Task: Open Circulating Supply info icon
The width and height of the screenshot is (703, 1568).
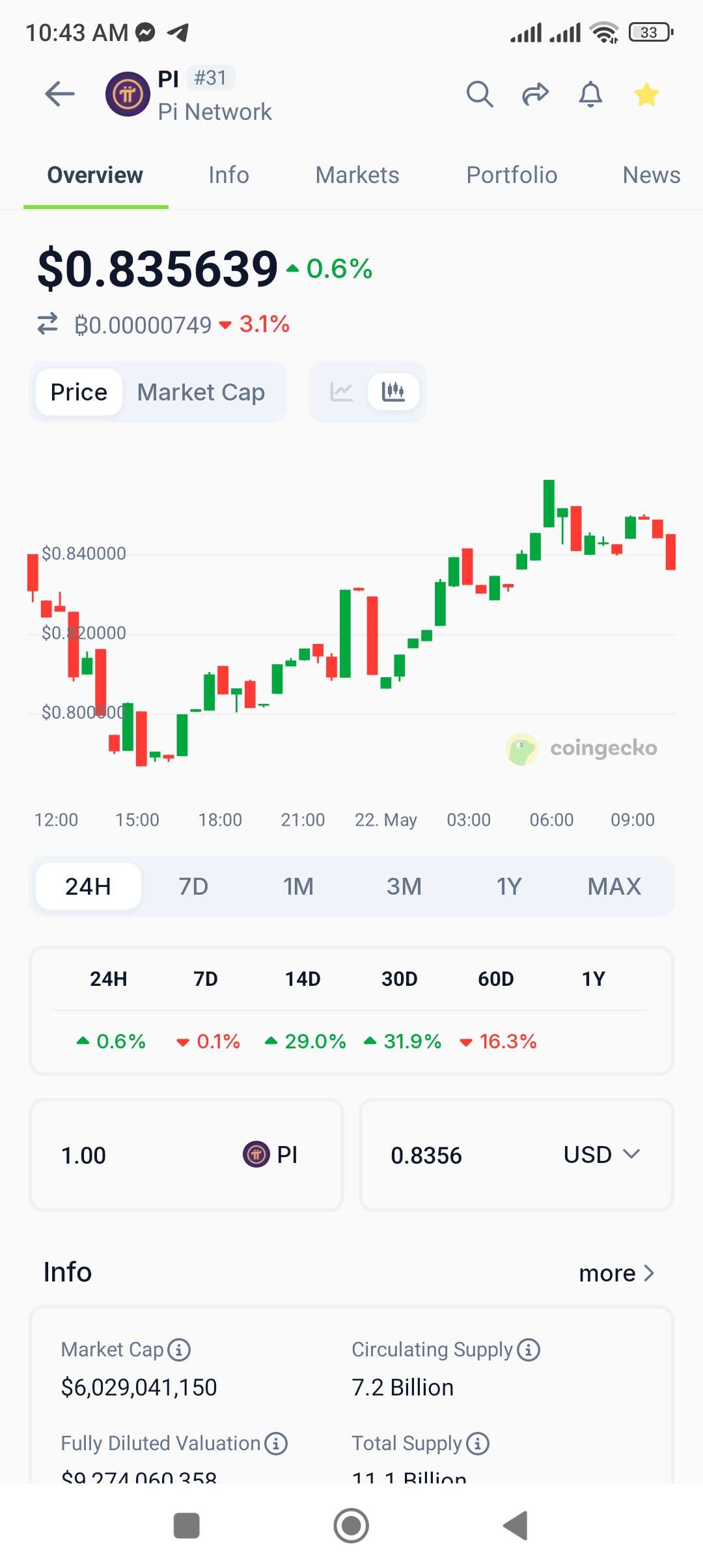Action: tap(529, 1350)
